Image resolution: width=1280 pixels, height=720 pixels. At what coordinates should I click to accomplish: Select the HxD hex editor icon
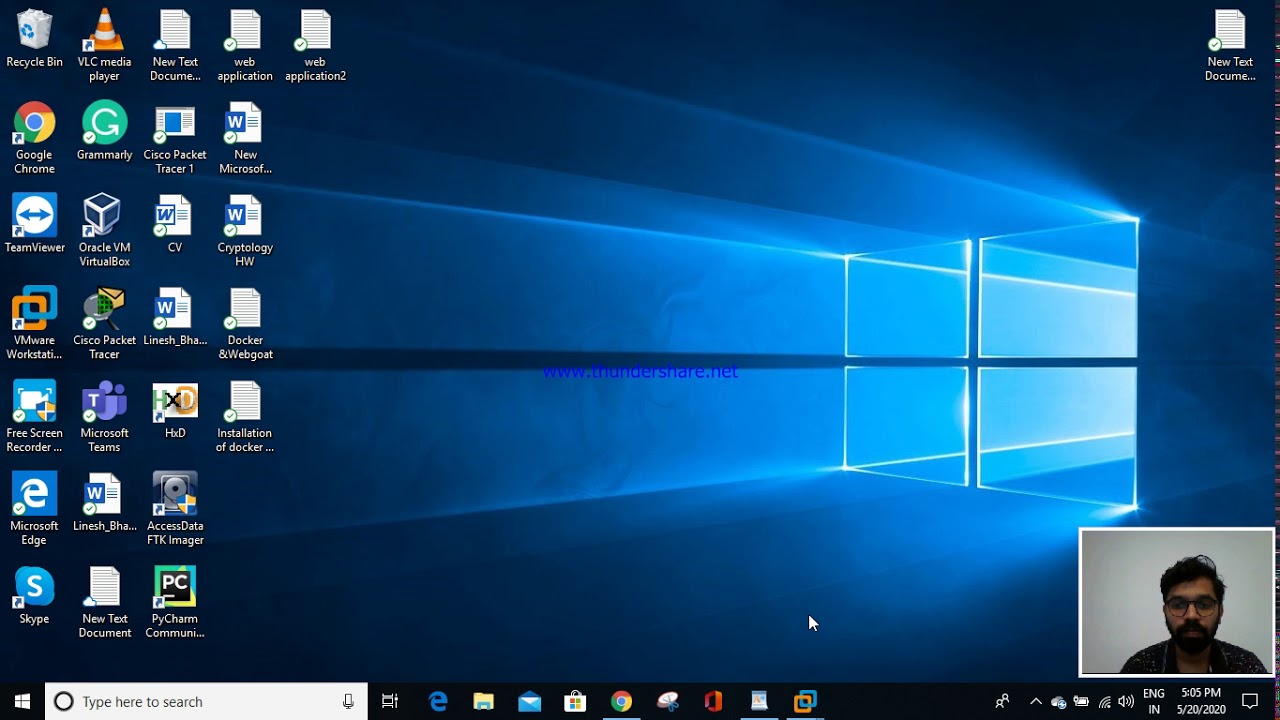coord(175,411)
